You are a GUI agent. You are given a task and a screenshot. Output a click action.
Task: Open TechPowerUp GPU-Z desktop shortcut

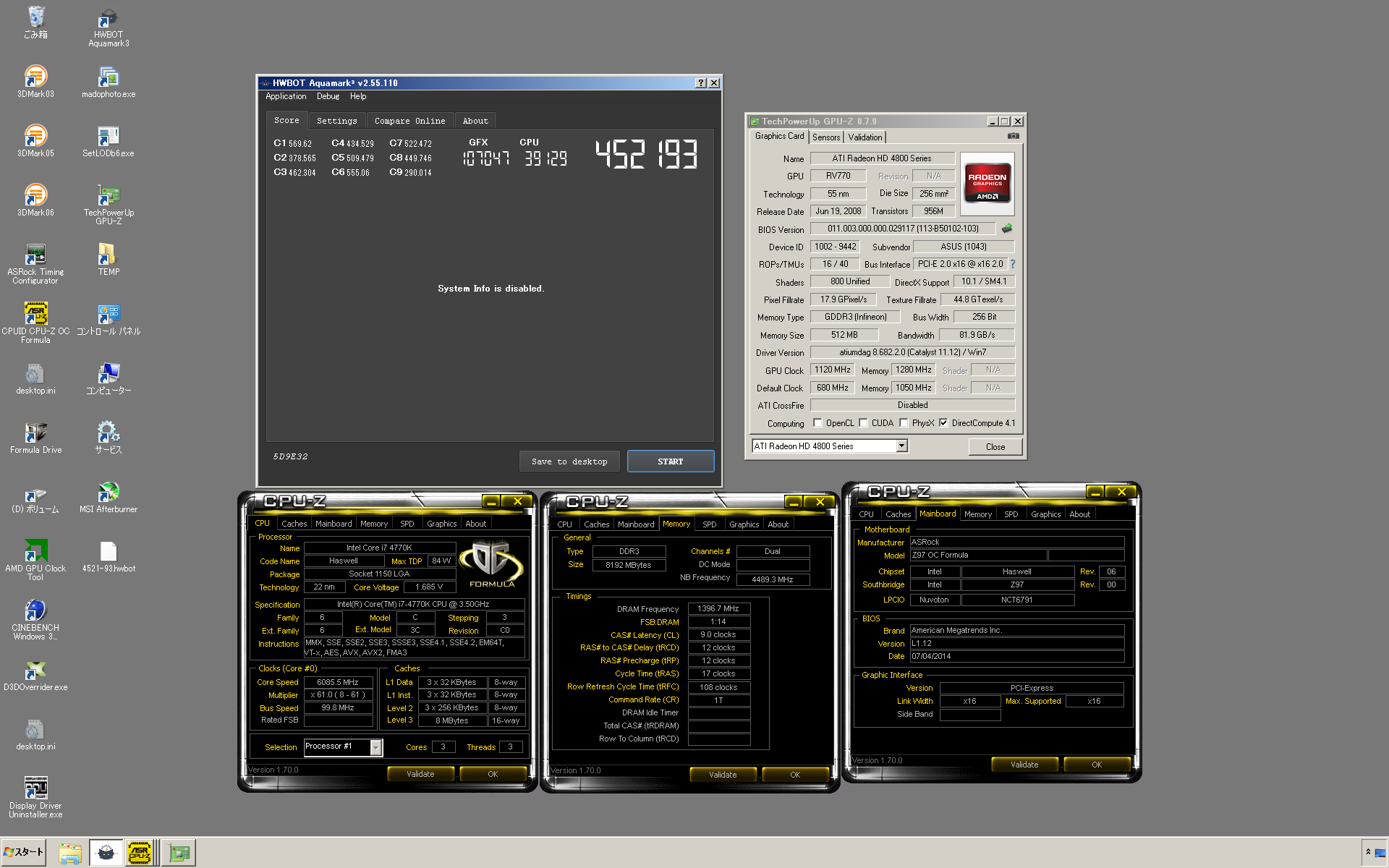pyautogui.click(x=108, y=204)
